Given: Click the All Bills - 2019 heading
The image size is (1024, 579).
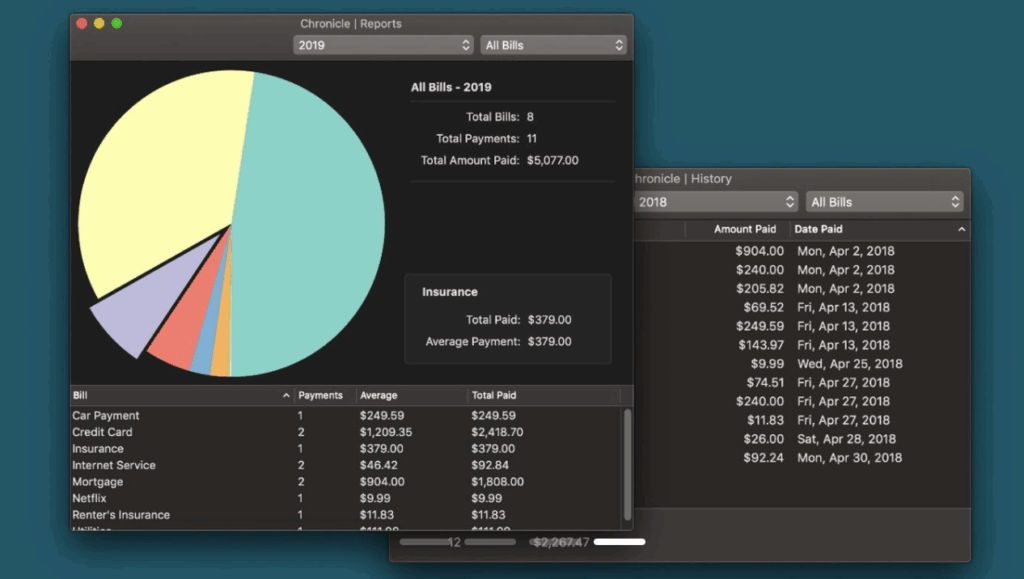Looking at the screenshot, I should click(x=451, y=87).
